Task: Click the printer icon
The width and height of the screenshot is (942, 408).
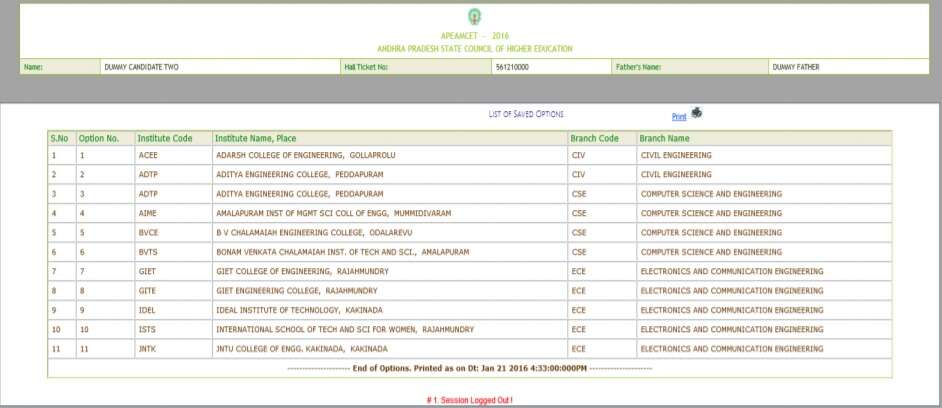Action: click(697, 113)
